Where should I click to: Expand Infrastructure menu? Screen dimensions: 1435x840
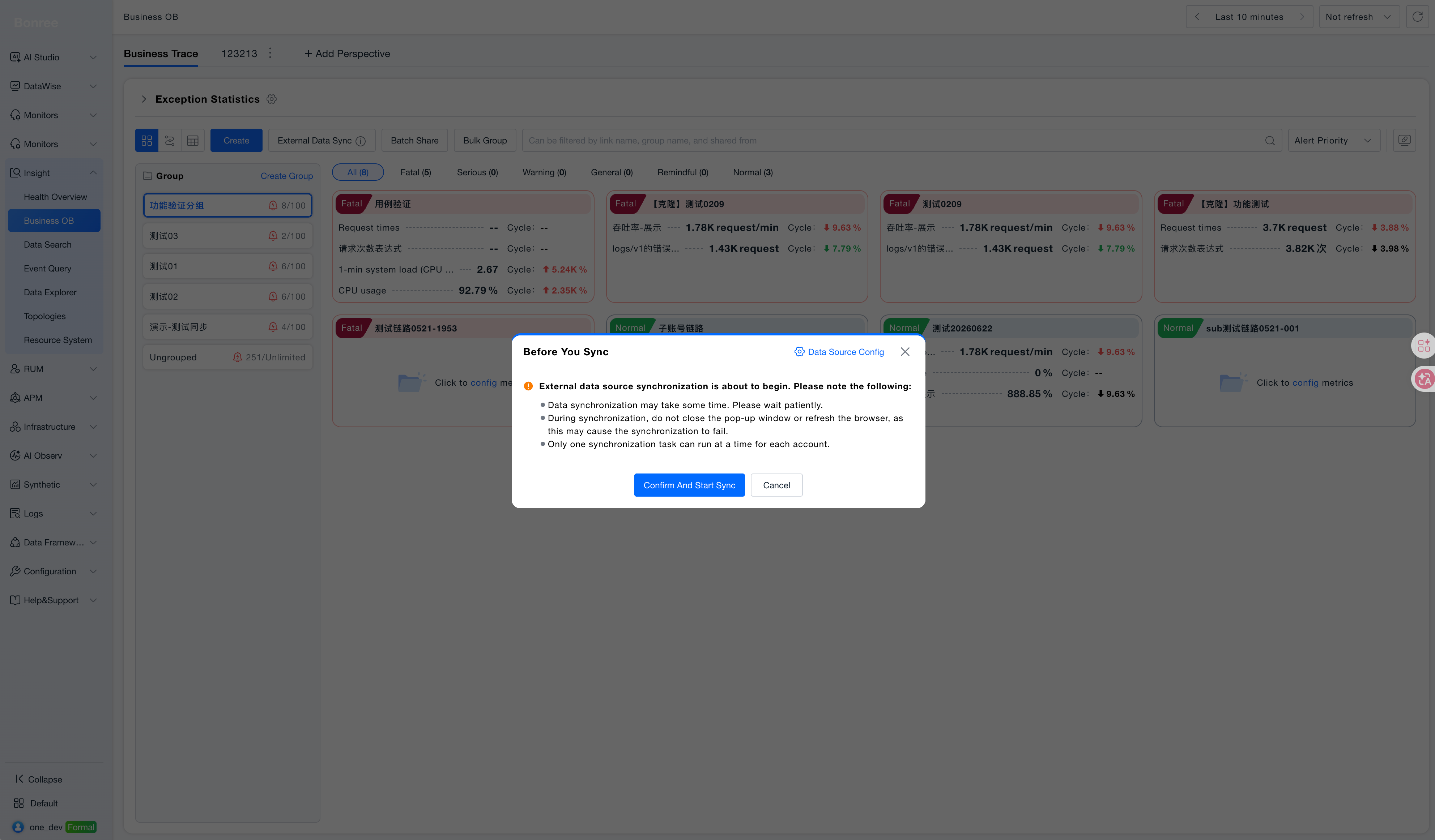(x=54, y=426)
